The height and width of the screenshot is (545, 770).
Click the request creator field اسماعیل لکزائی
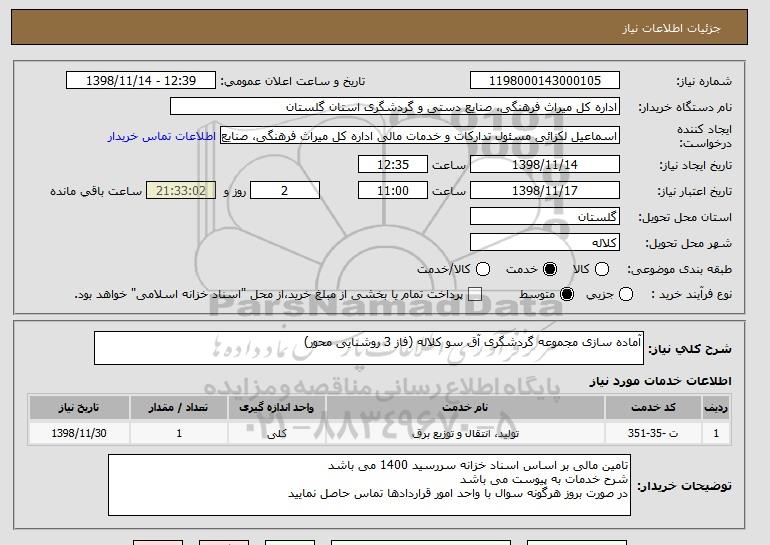tap(420, 136)
